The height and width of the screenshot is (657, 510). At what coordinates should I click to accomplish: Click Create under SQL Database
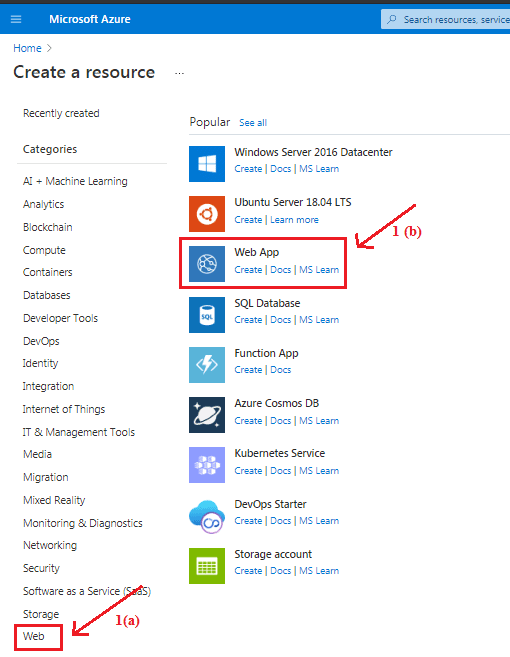[248, 320]
